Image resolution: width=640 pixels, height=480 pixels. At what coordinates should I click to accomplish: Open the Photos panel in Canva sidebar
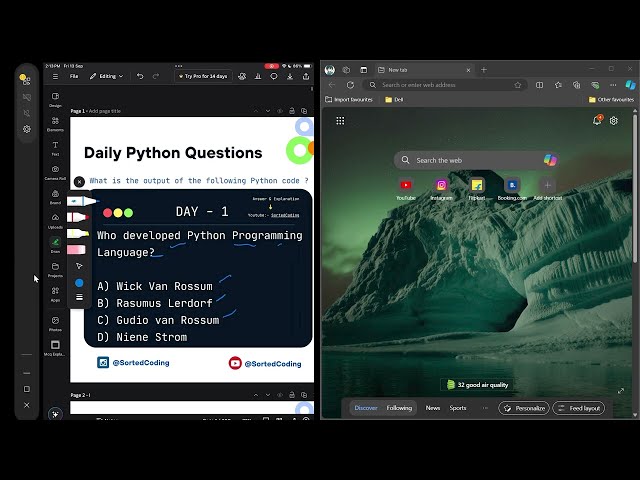pyautogui.click(x=55, y=323)
